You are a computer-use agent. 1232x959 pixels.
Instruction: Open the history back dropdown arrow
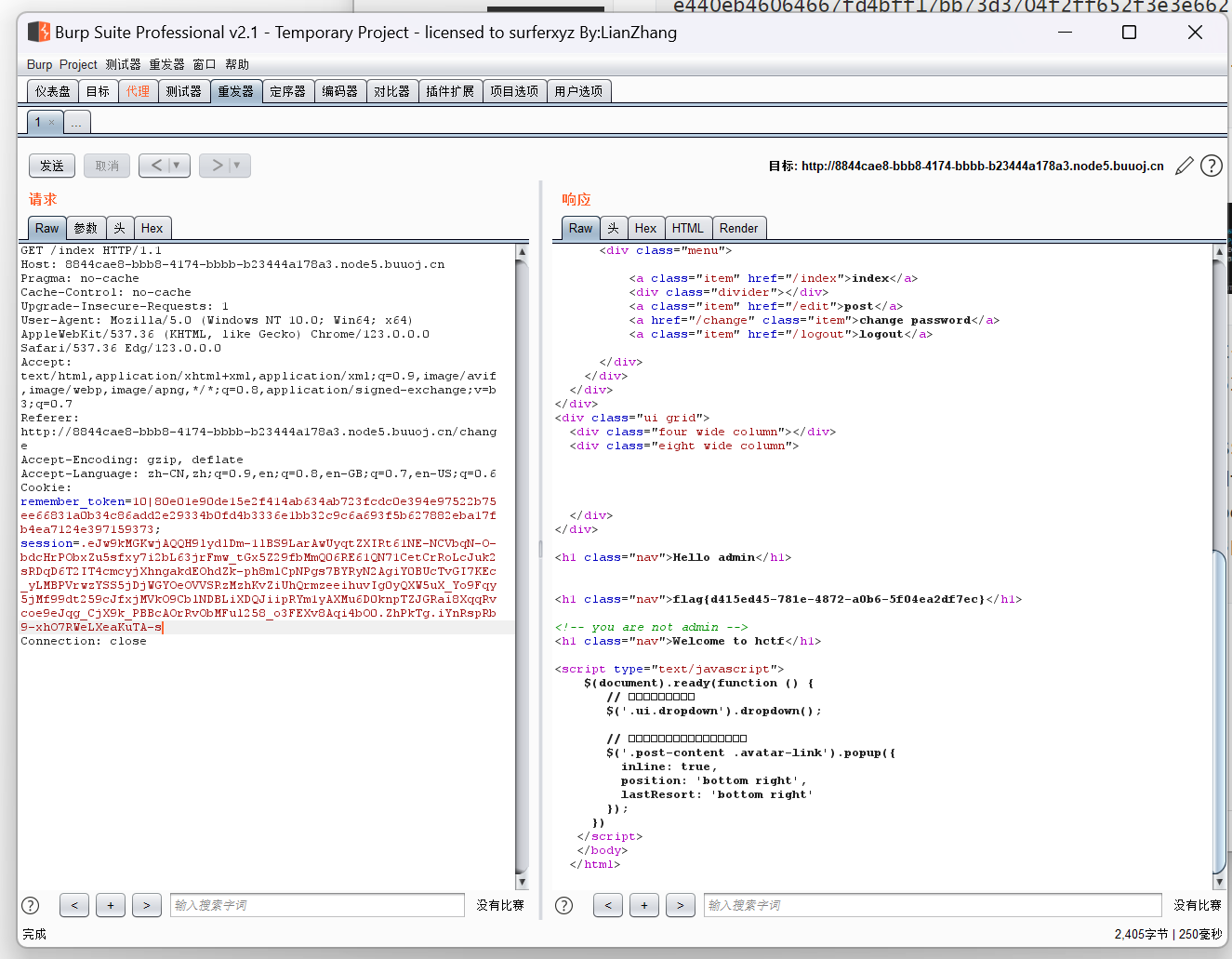pyautogui.click(x=177, y=166)
